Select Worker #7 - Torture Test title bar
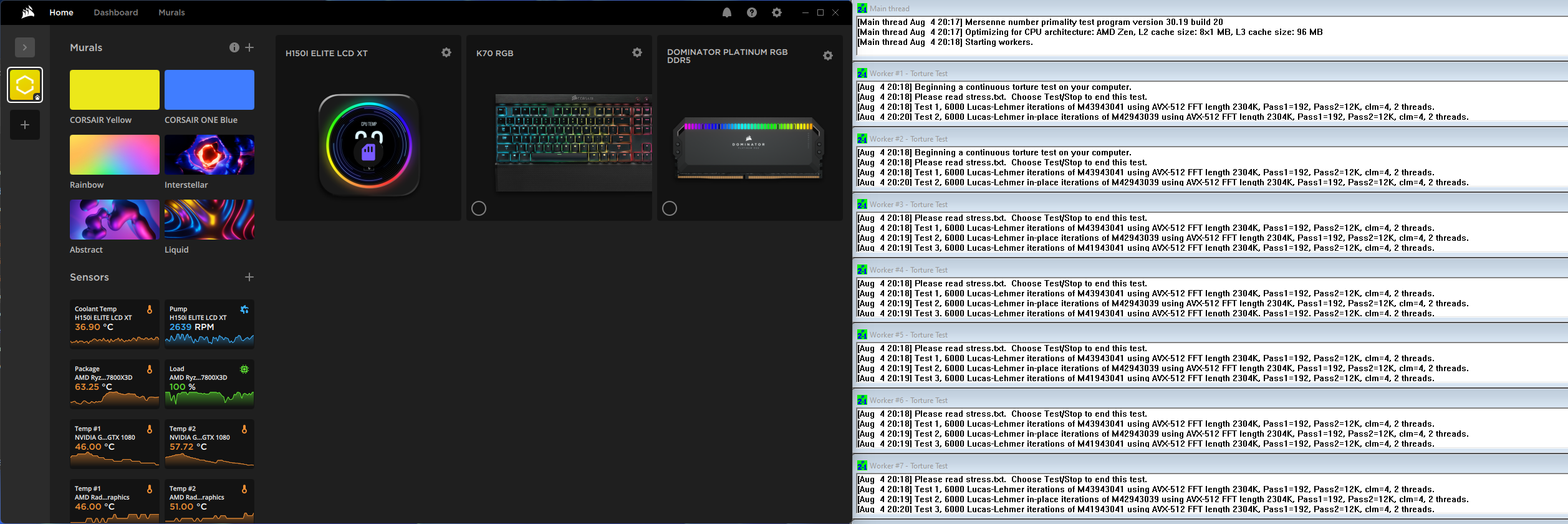The image size is (1568, 524). point(1211,465)
